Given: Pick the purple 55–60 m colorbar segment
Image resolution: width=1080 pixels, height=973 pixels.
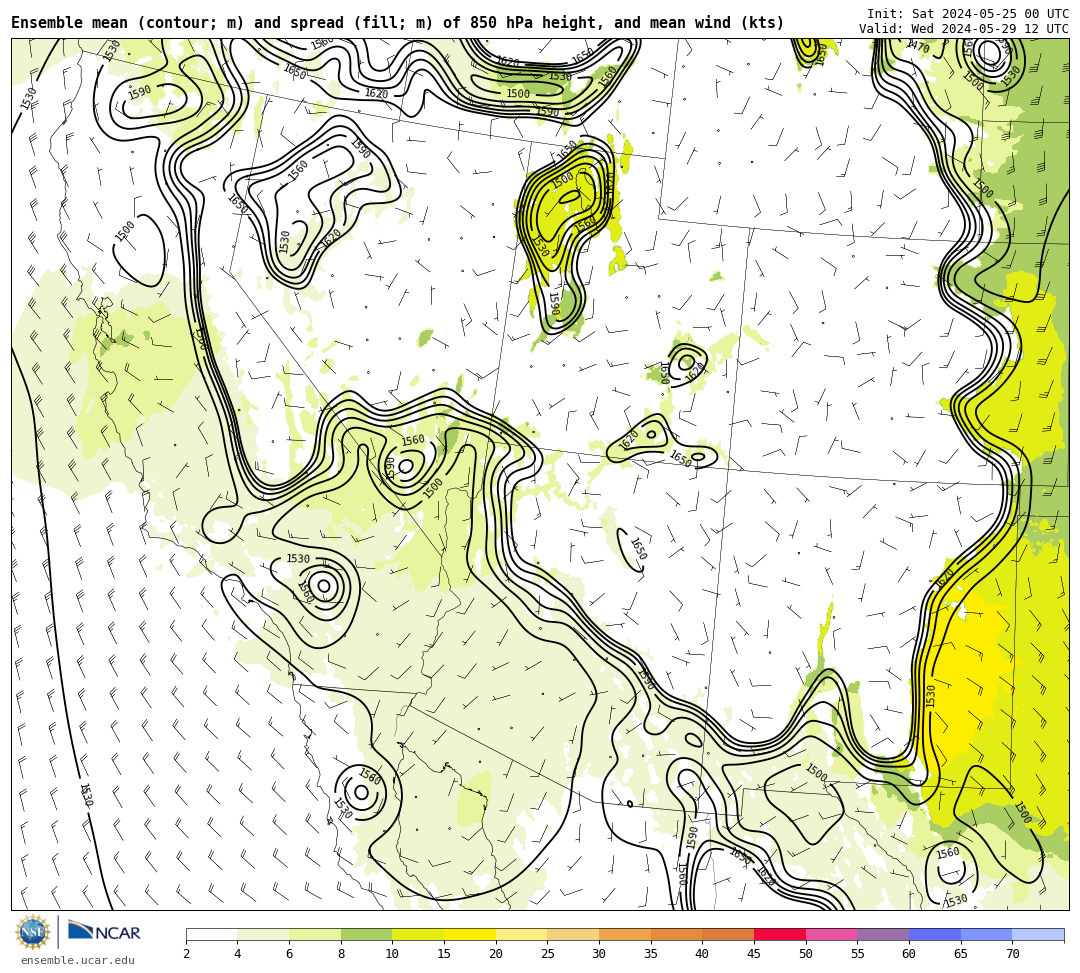Looking at the screenshot, I should pyautogui.click(x=883, y=934).
